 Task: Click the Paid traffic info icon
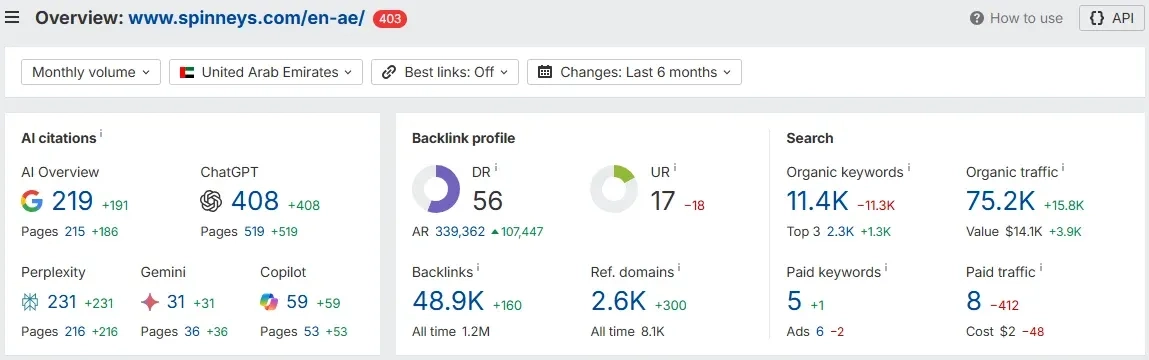[1041, 268]
